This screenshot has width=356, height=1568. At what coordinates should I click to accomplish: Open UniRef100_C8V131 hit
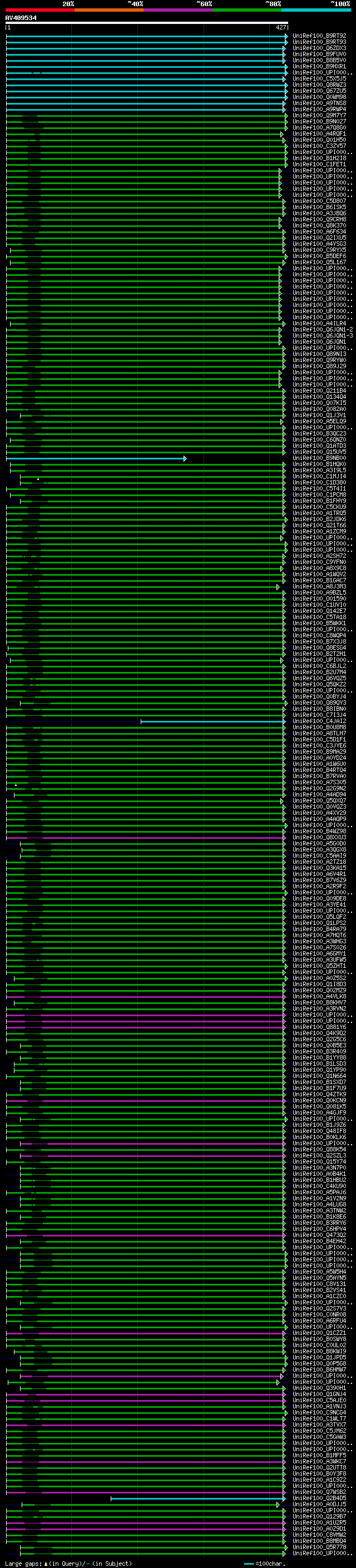pos(319,1284)
